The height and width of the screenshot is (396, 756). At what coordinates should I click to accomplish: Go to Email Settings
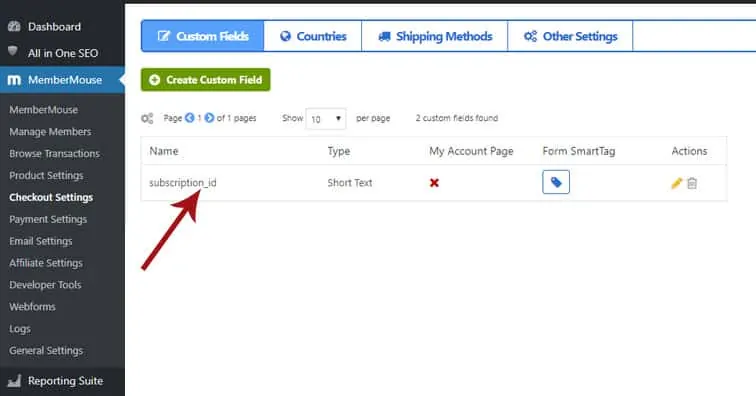pos(40,241)
